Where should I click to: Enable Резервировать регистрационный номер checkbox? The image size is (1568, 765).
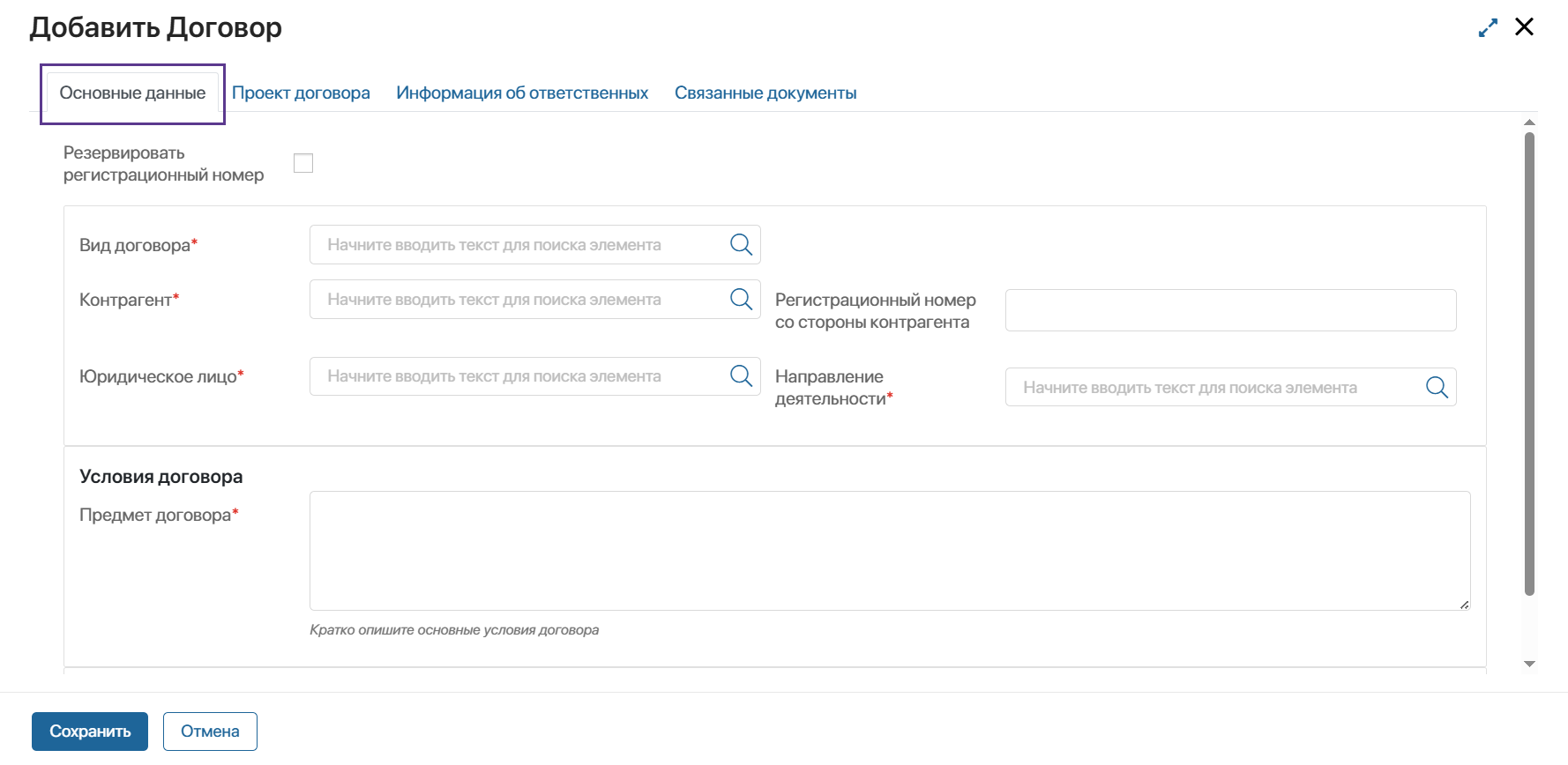click(303, 163)
